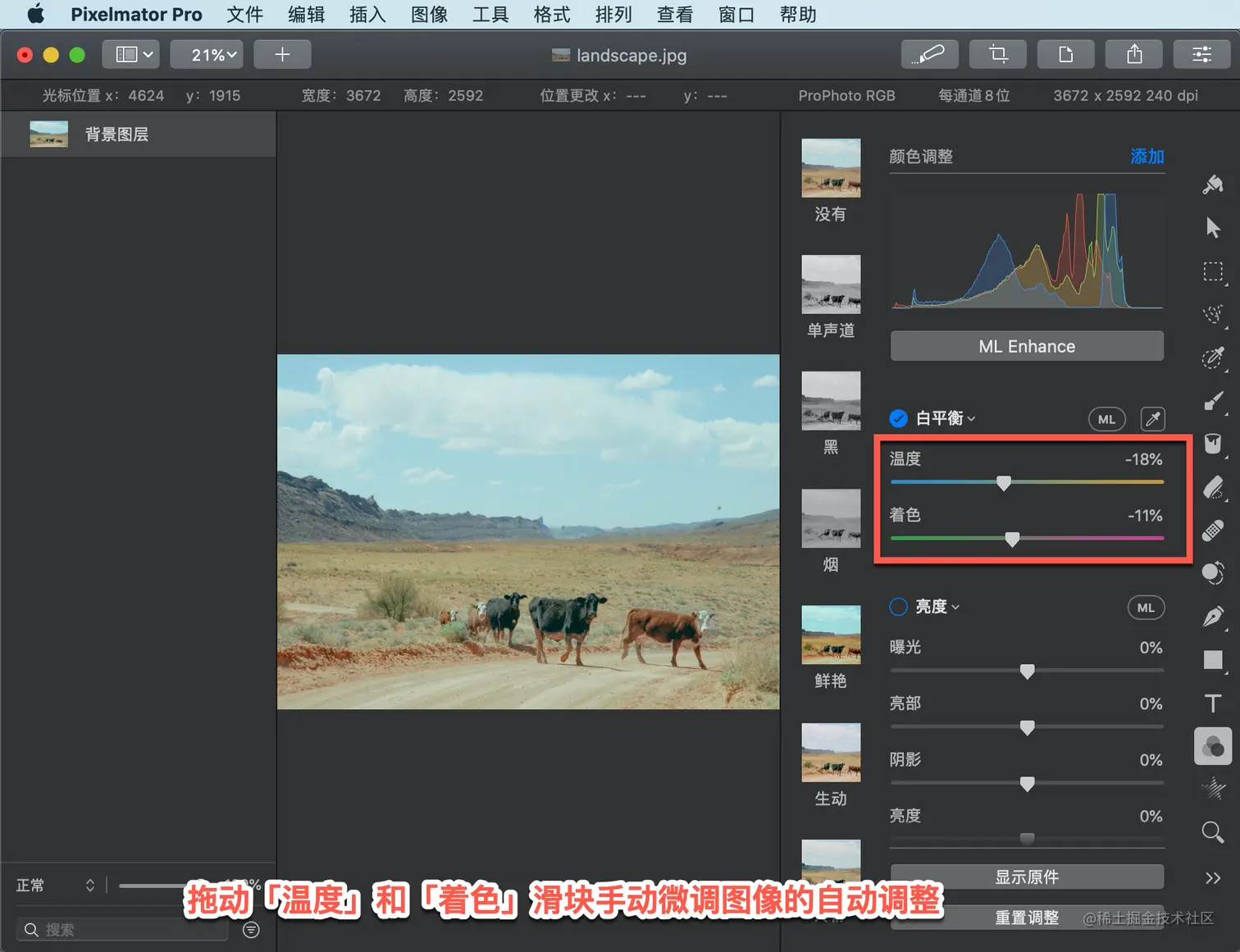Open the 正常 blend mode dropdown
Screen dimensions: 1240x952
(56, 886)
